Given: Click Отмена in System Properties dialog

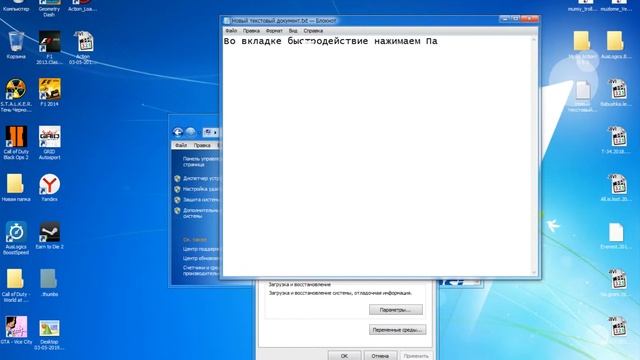Looking at the screenshot, I should (x=380, y=356).
